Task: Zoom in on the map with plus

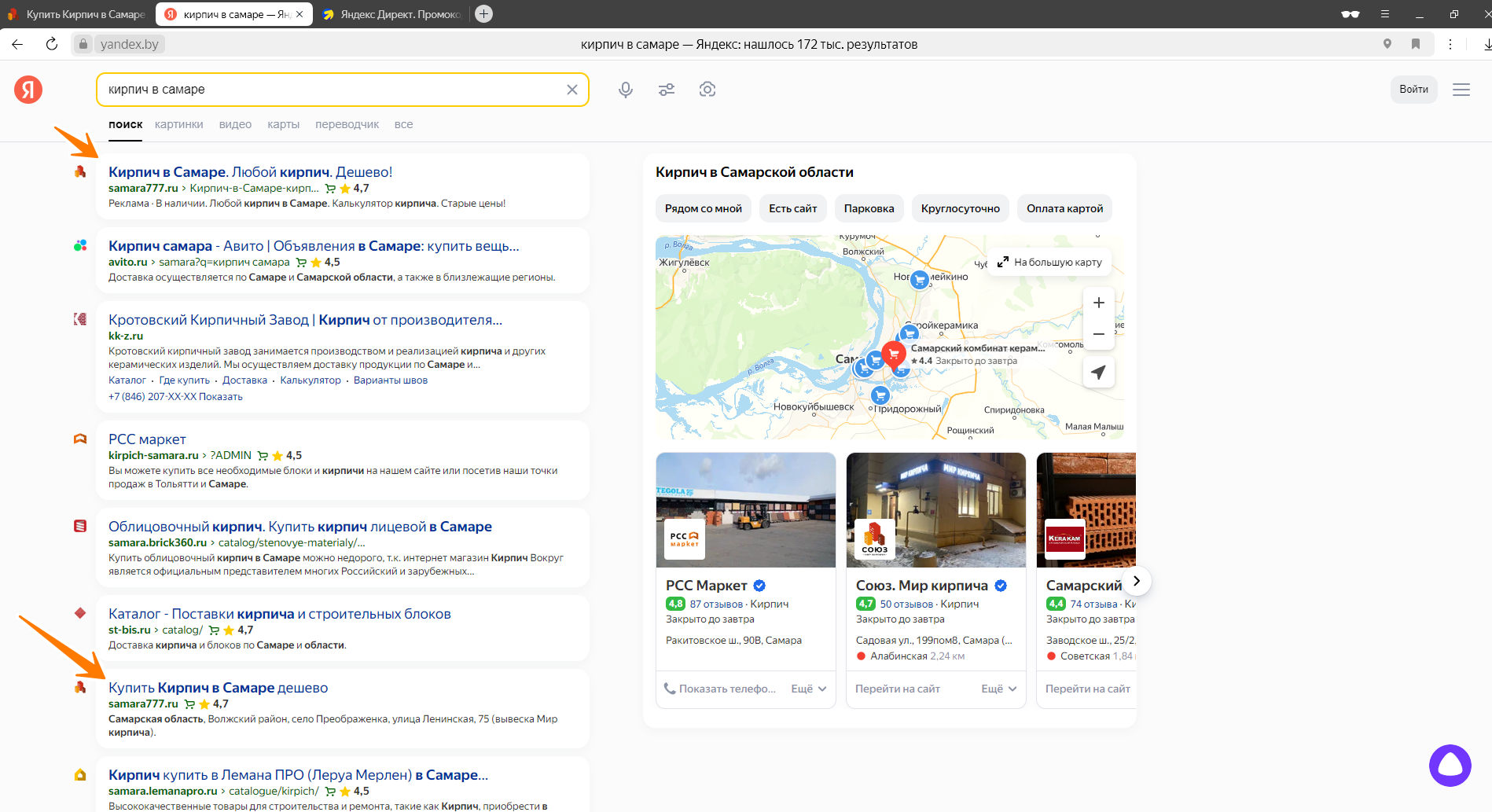Action: (1099, 303)
